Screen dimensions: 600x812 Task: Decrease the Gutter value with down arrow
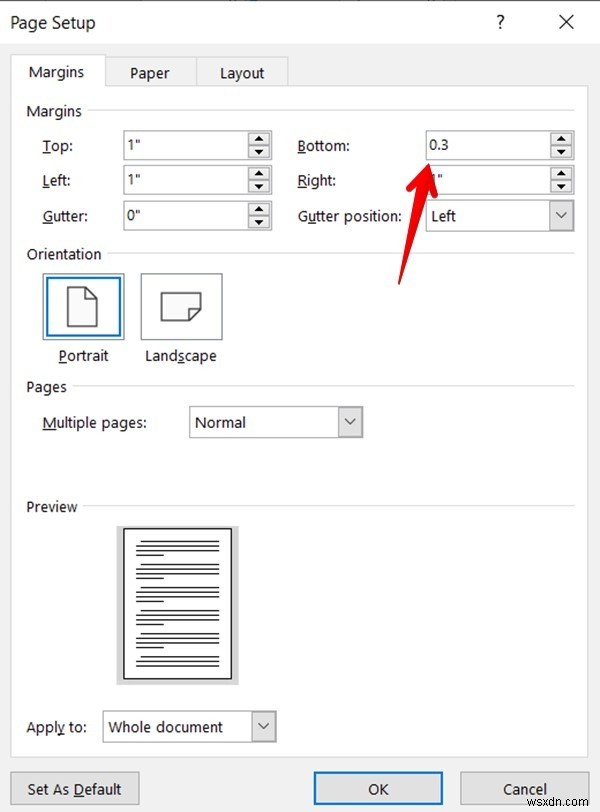pyautogui.click(x=259, y=222)
